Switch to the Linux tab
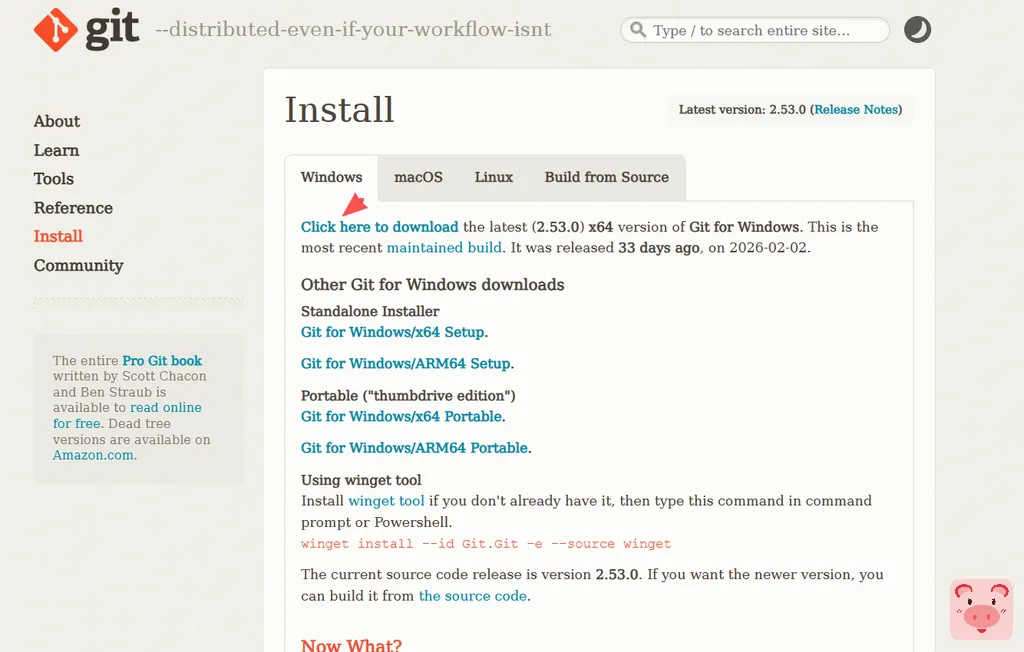1024x652 pixels. tap(493, 178)
